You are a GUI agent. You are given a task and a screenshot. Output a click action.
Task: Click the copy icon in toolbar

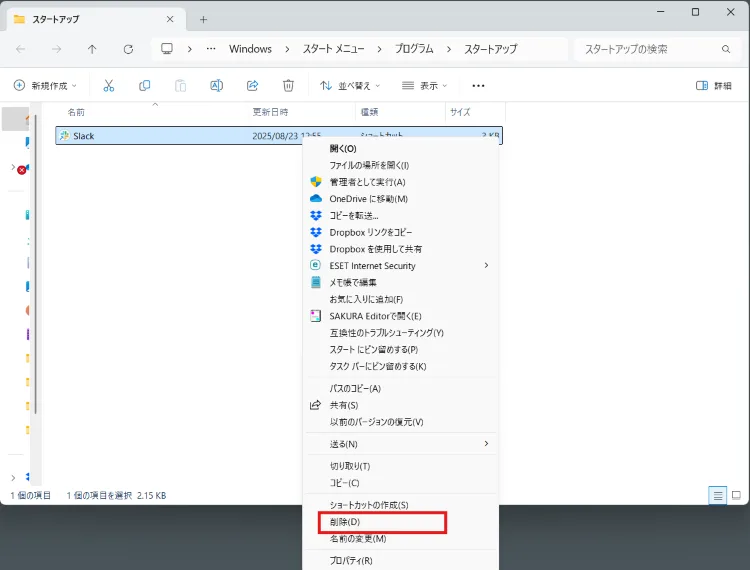[x=145, y=86]
